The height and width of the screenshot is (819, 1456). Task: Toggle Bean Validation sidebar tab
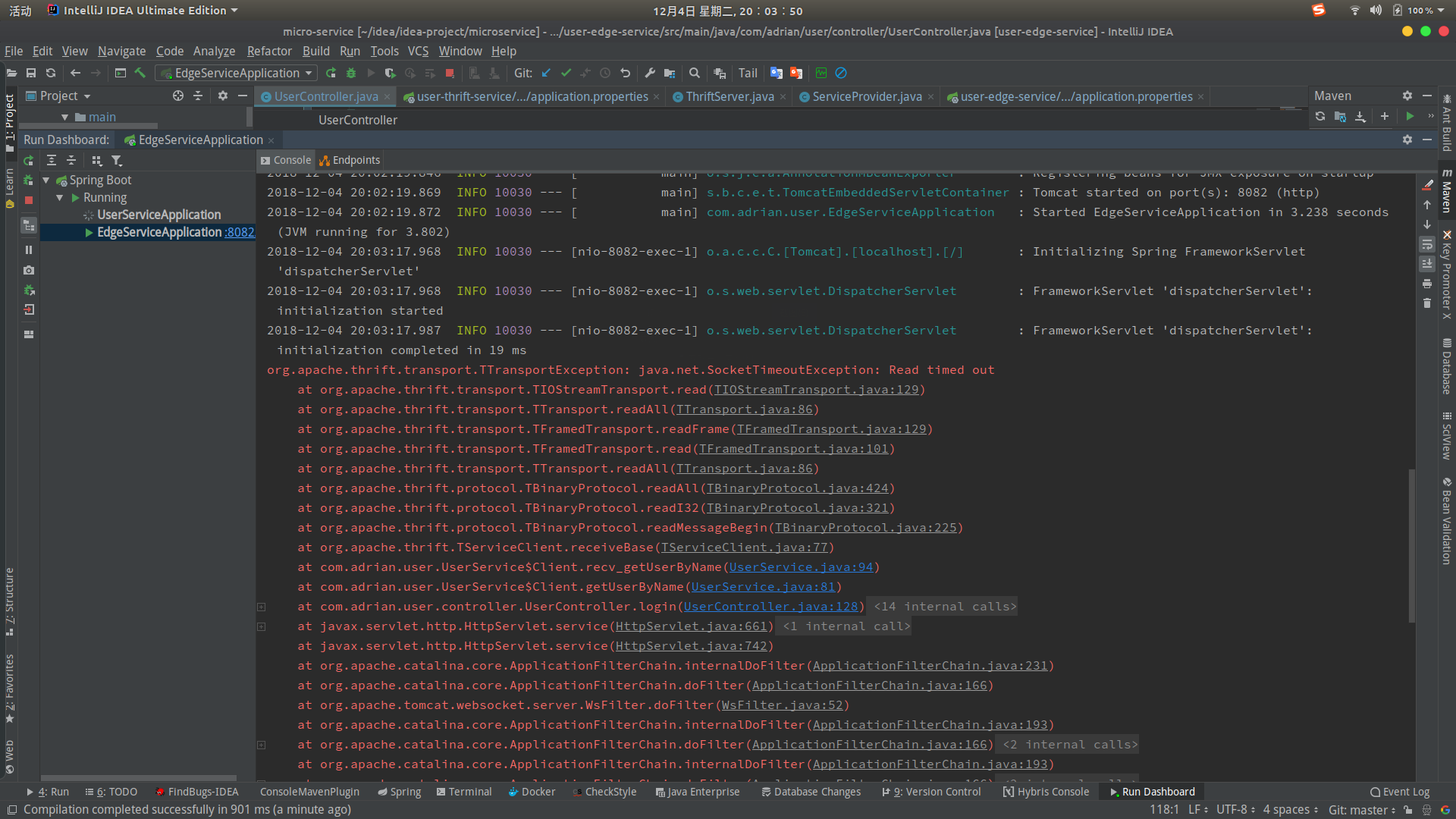click(x=1447, y=522)
